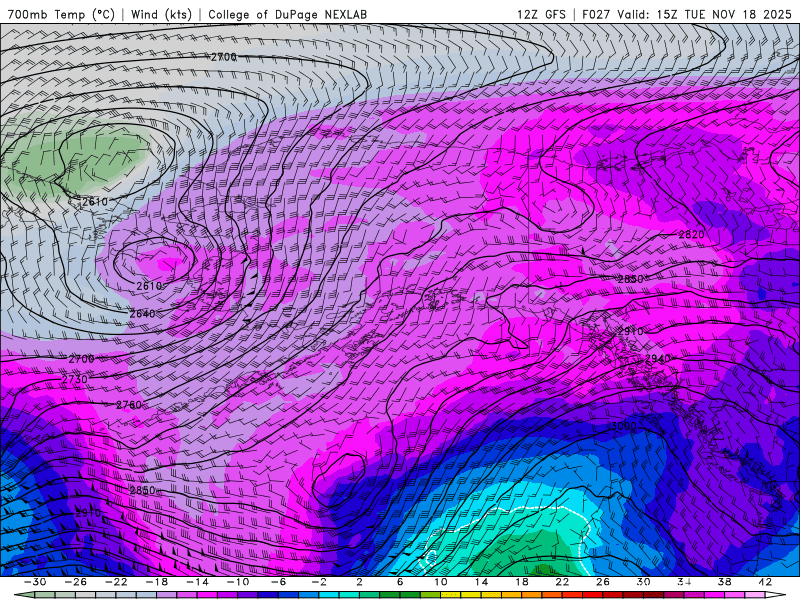Click the -18 value on the temperature scale
The height and width of the screenshot is (600, 800).
click(157, 582)
